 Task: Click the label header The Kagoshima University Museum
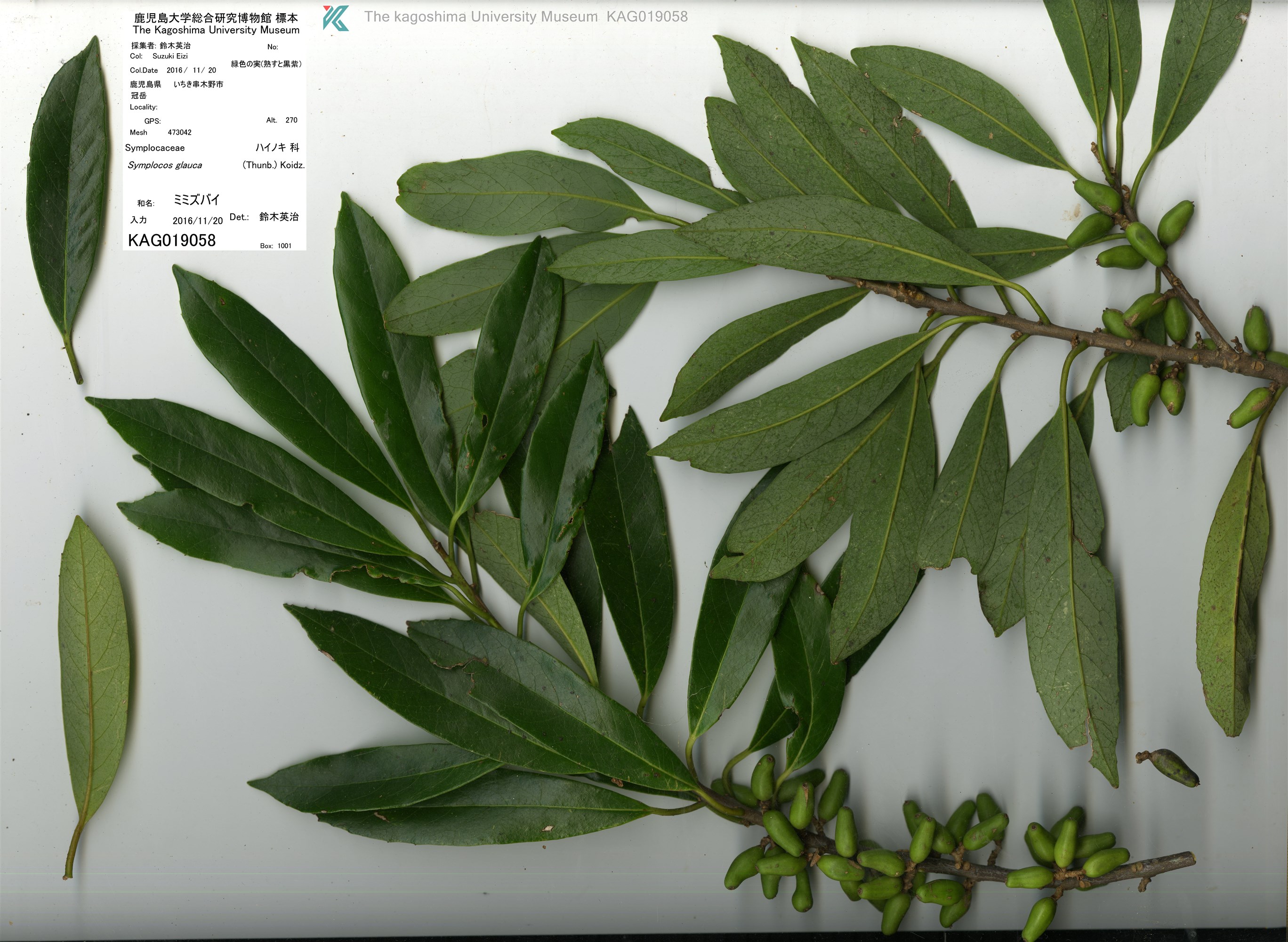pos(216,30)
